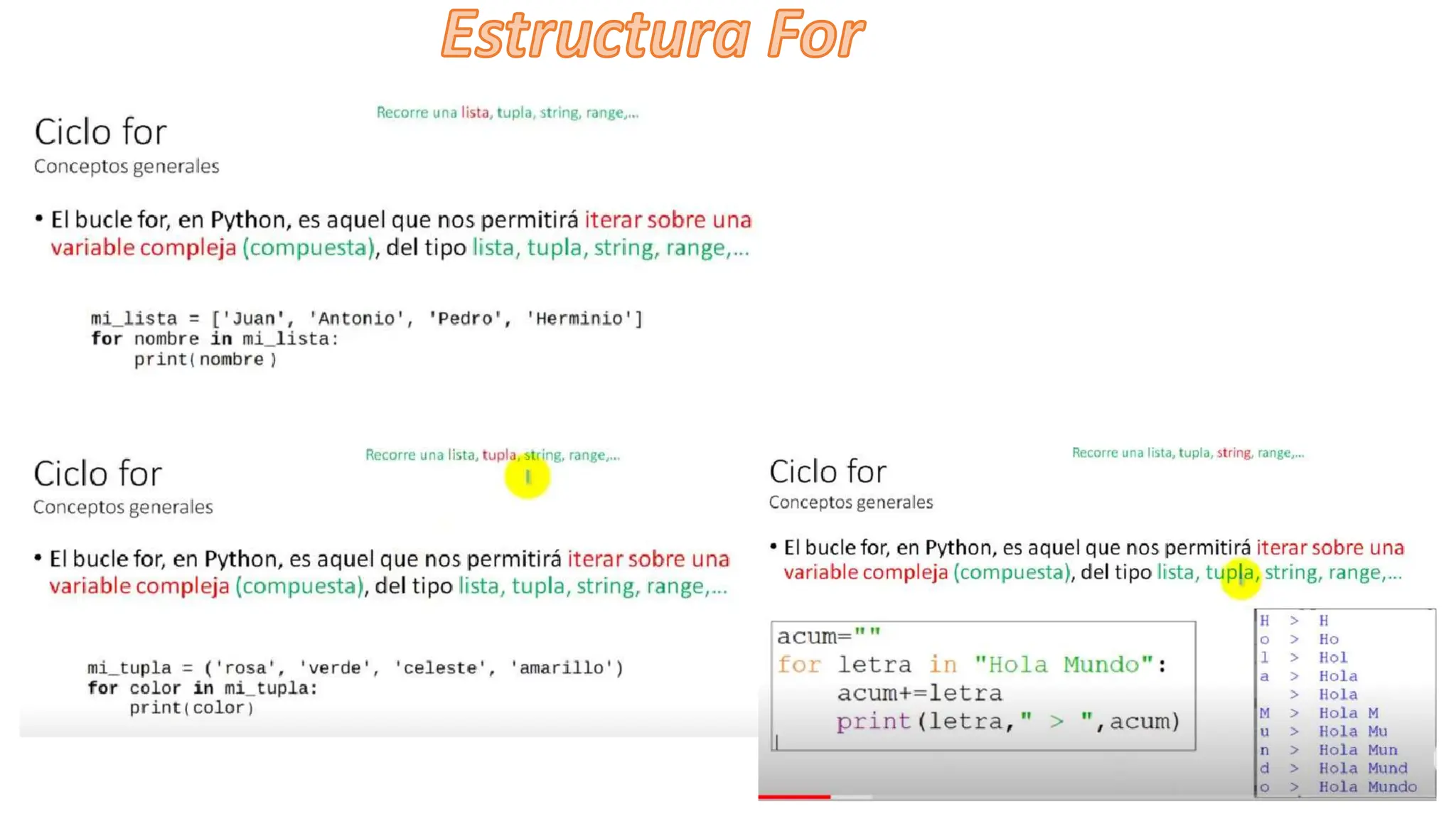1456x819 pixels.
Task: Click the top 'Recorre una lista, tupla' caption
Action: [507, 112]
